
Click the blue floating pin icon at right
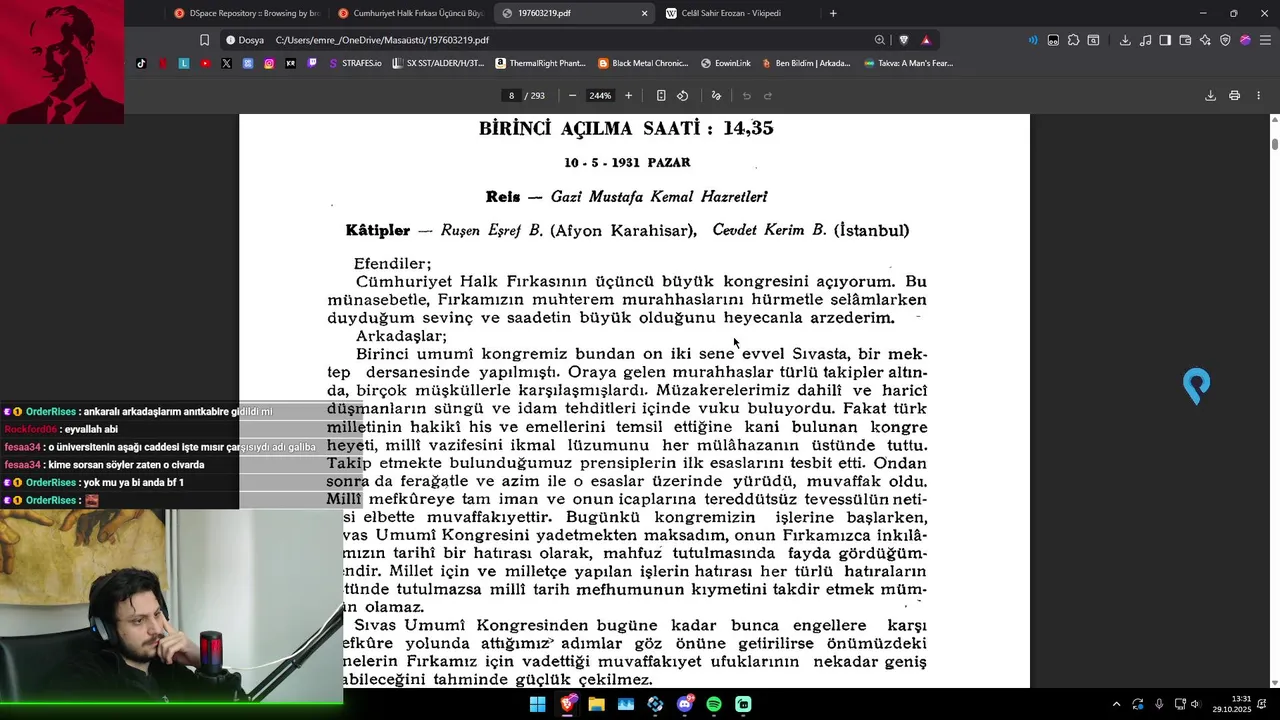(1197, 386)
